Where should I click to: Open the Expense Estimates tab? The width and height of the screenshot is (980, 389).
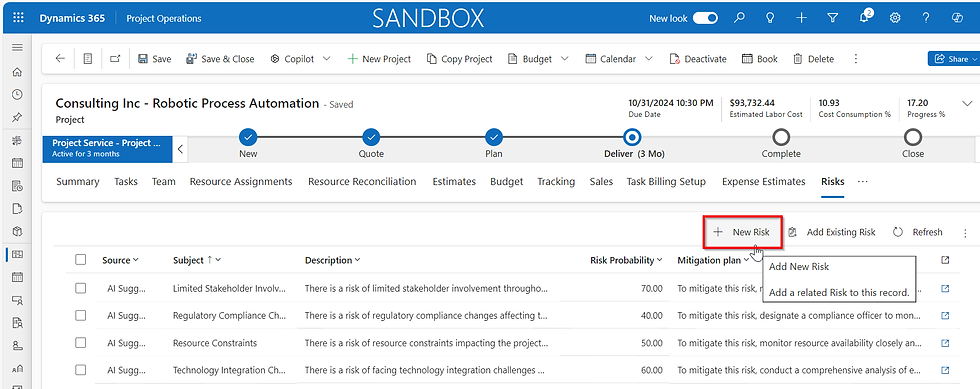[763, 181]
